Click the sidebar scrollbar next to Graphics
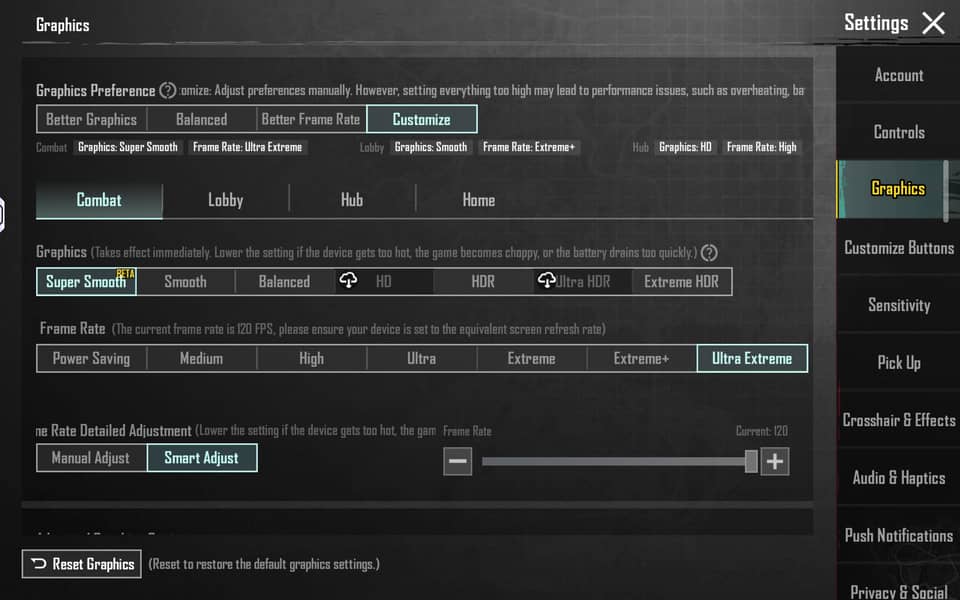The width and height of the screenshot is (960, 600). click(x=945, y=190)
